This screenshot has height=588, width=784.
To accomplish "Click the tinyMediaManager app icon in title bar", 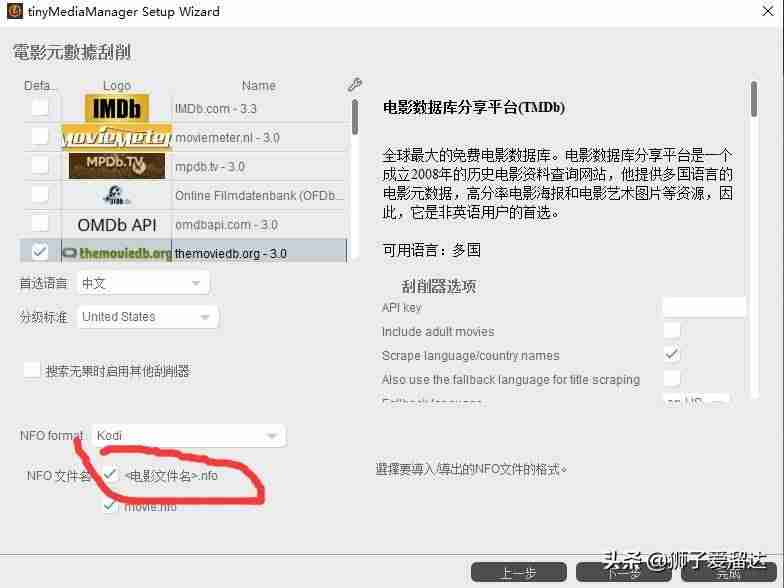I will pos(14,10).
